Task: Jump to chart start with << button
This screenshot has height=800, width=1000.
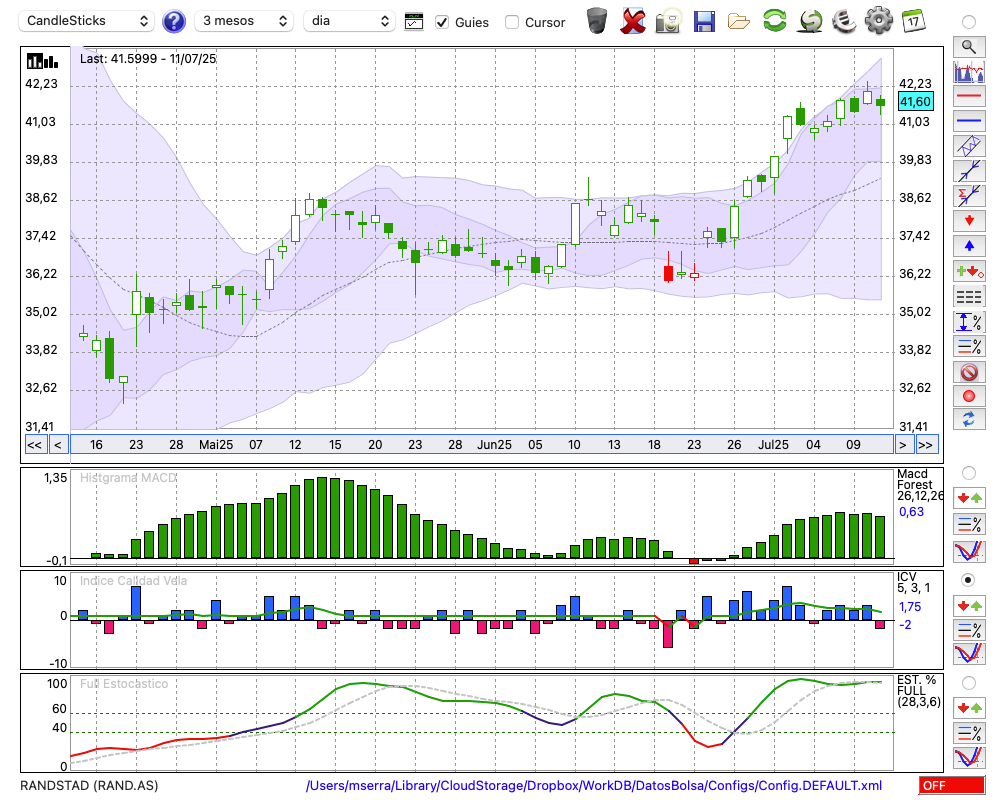Action: pyautogui.click(x=35, y=445)
